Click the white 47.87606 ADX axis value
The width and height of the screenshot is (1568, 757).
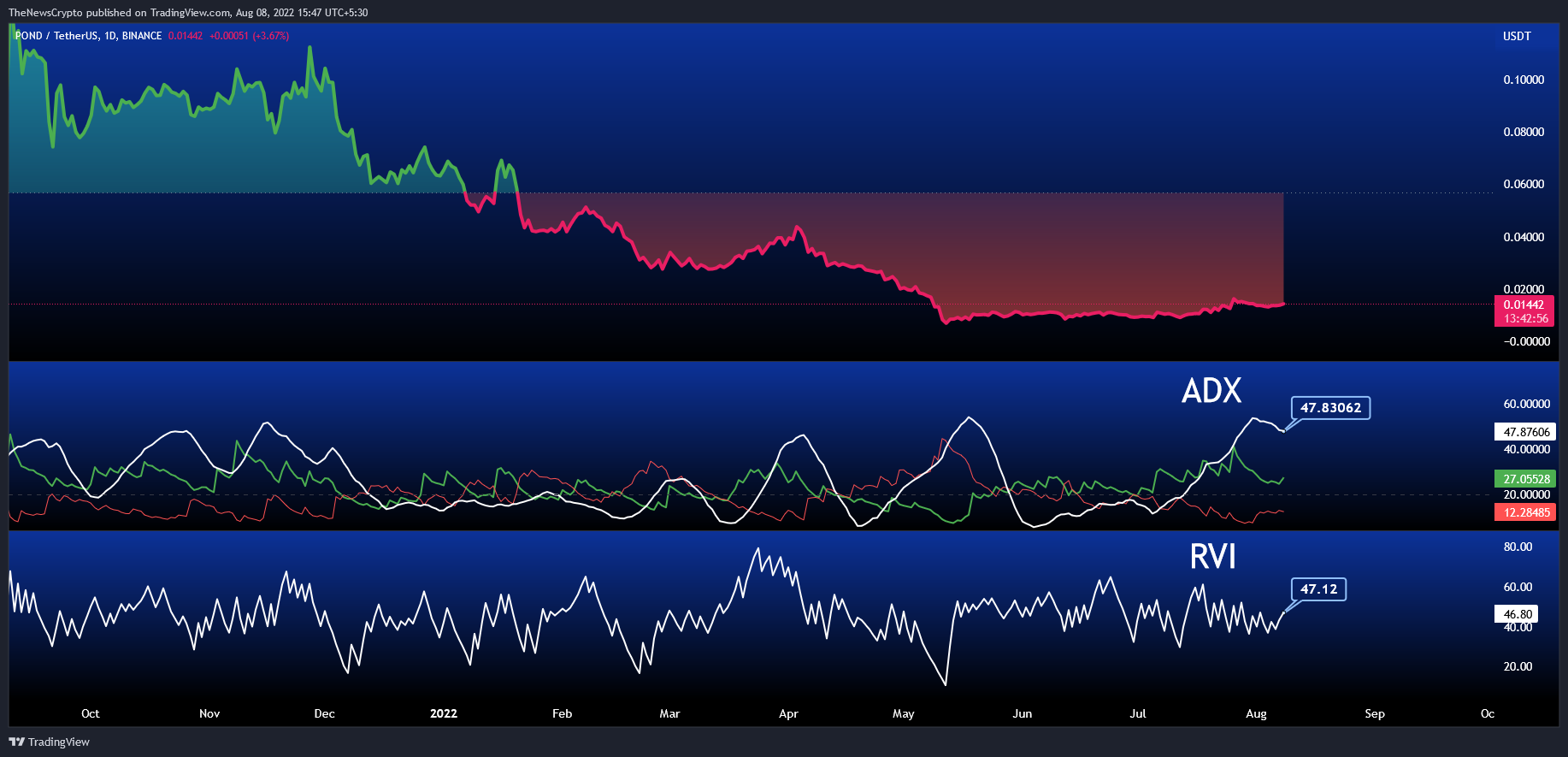tap(1526, 432)
